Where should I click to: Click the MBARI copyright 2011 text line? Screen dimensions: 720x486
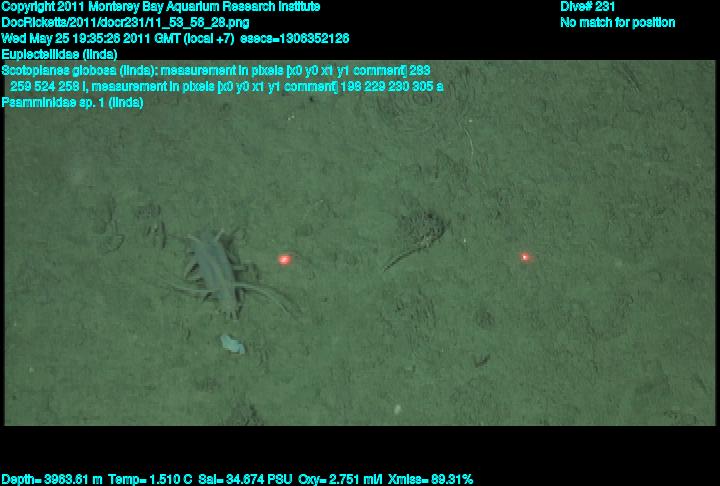tap(161, 7)
